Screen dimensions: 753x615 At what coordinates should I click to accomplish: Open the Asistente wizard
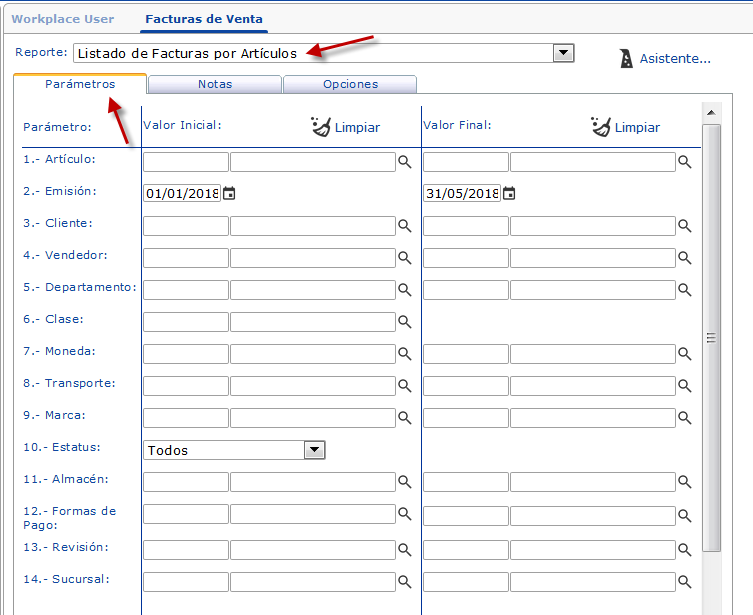pyautogui.click(x=665, y=59)
